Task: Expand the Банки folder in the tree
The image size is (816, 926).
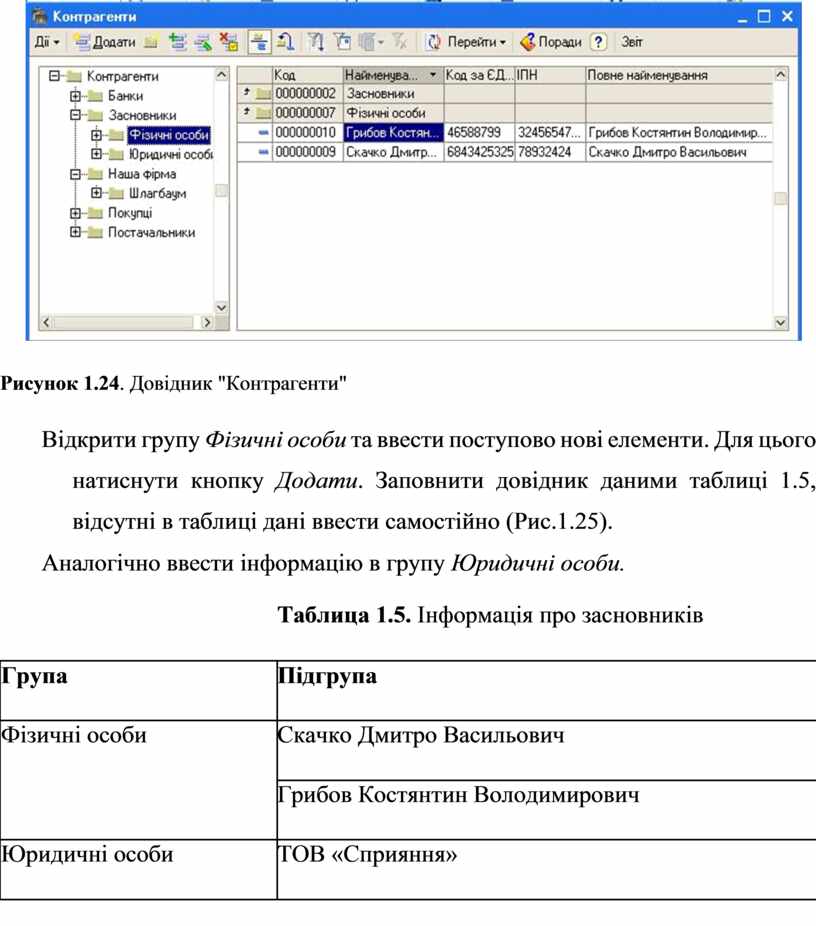Action: coord(75,95)
